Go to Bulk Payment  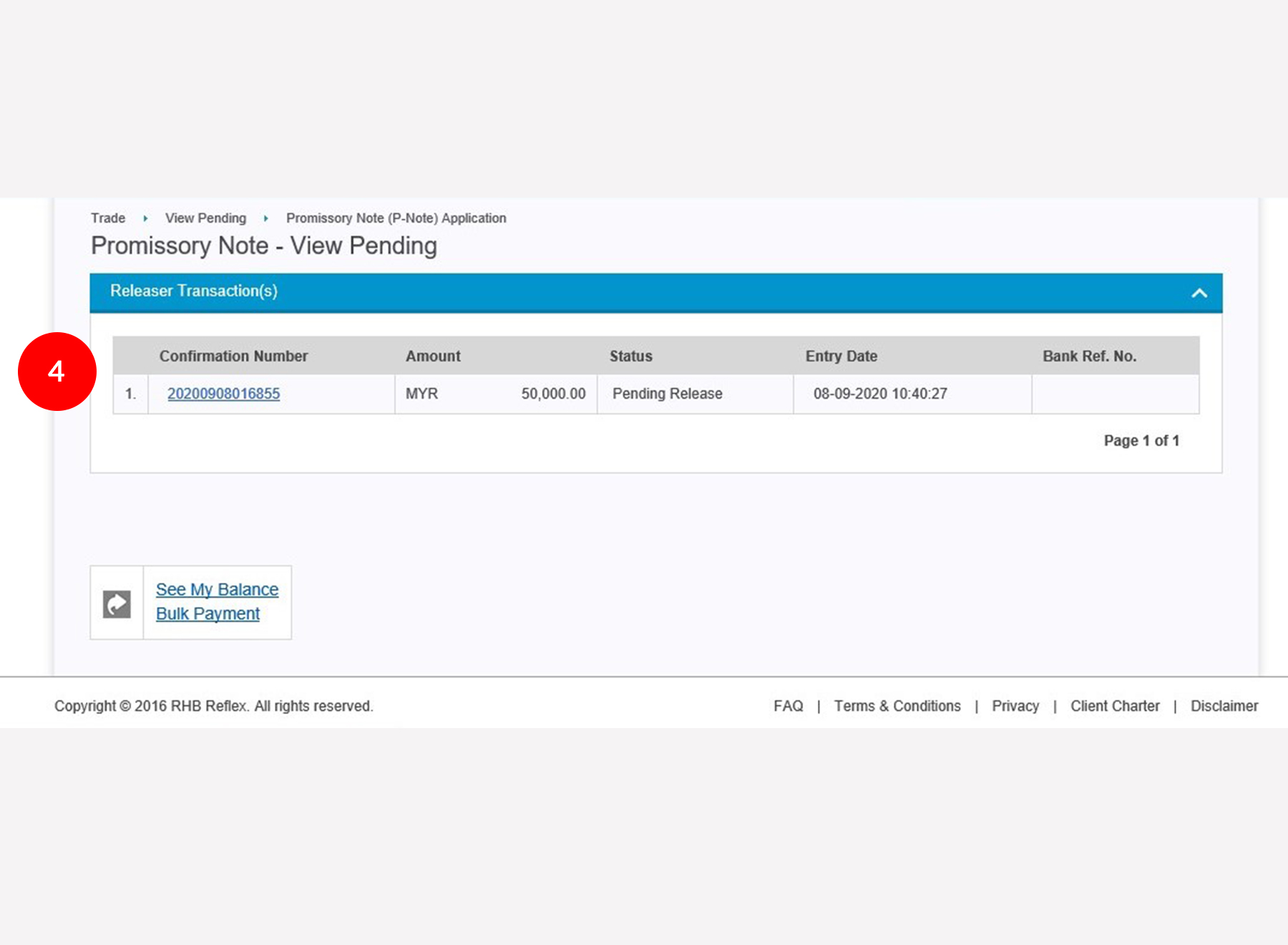[x=208, y=614]
